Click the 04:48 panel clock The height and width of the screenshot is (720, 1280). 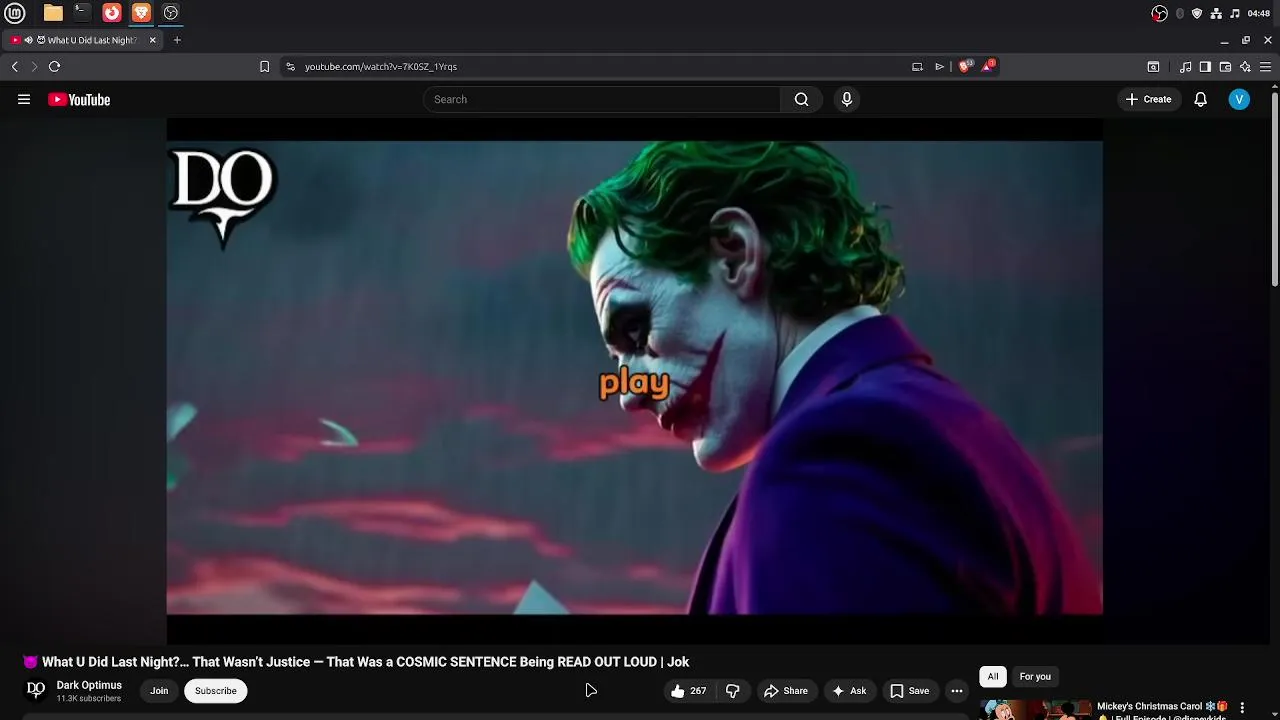(x=1259, y=13)
